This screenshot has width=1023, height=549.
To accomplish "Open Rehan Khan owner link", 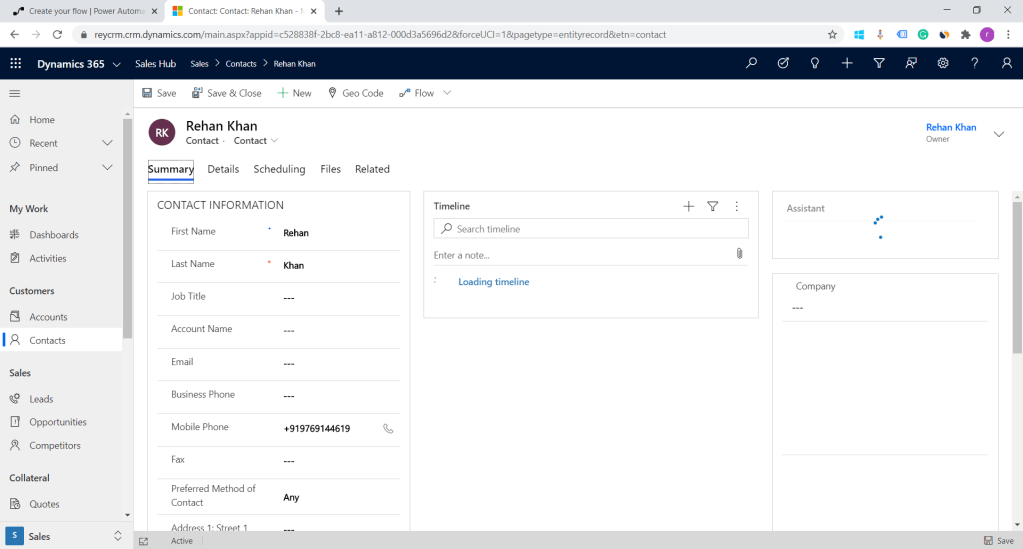I will 950,127.
